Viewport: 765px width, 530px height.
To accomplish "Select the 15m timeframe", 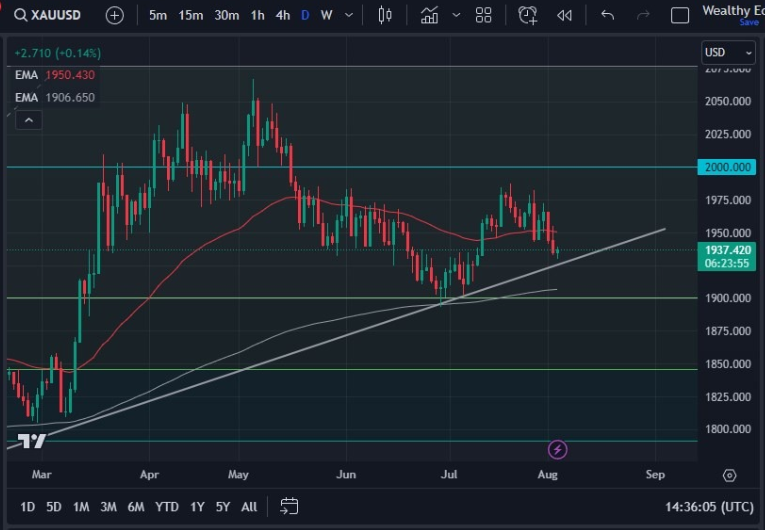I will click(191, 15).
